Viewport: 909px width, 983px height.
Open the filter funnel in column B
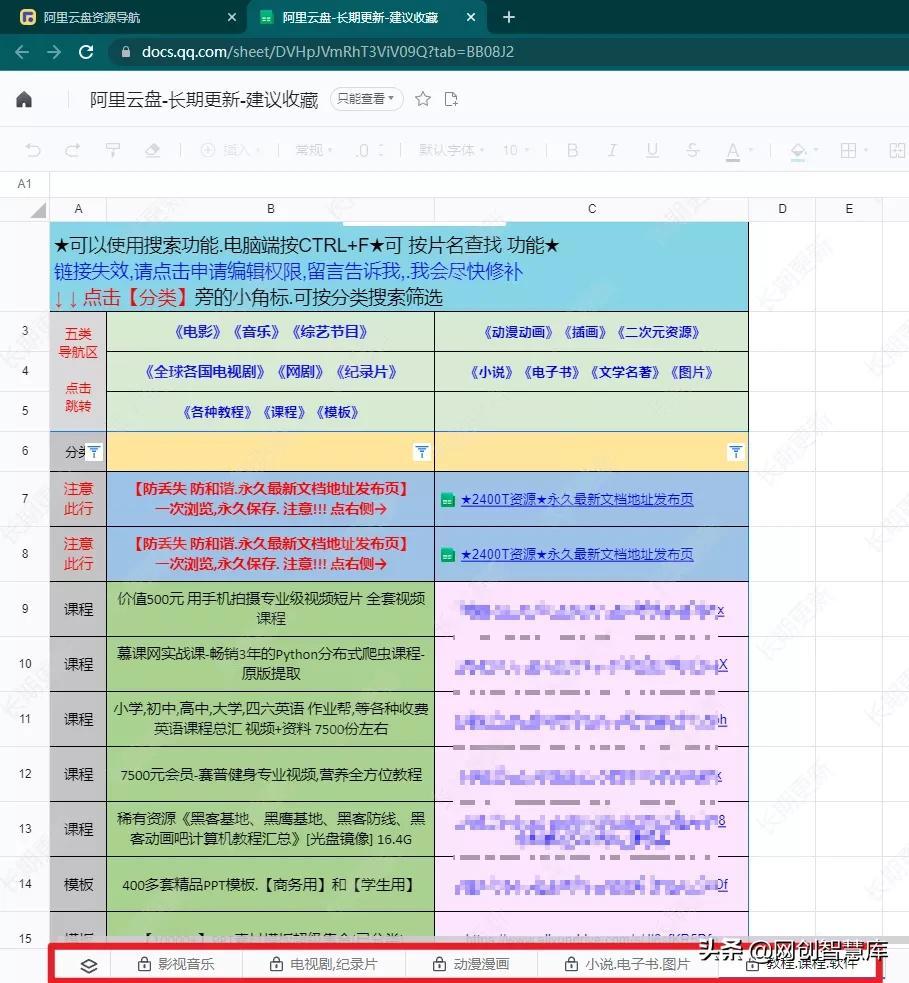tap(421, 452)
